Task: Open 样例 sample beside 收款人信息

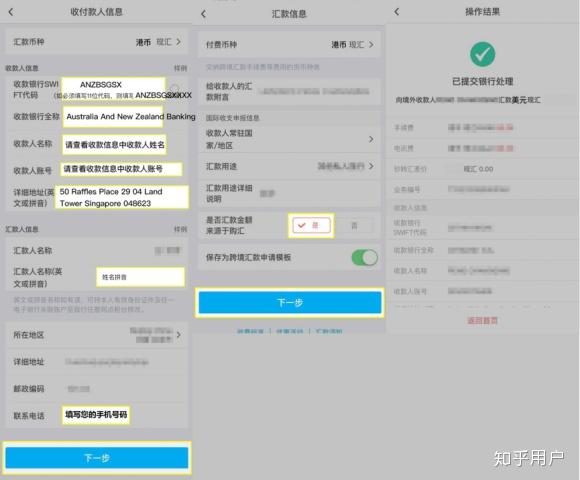Action: pyautogui.click(x=181, y=68)
